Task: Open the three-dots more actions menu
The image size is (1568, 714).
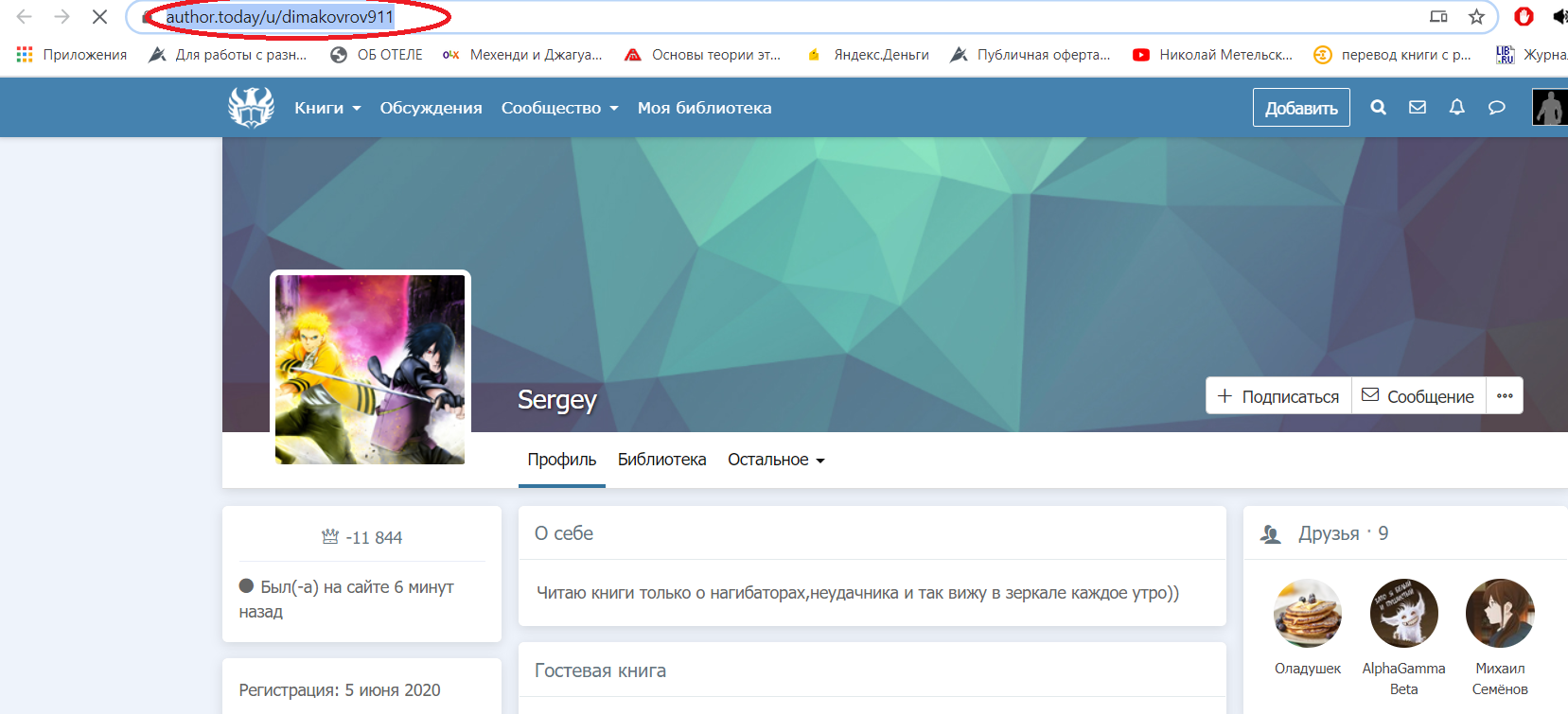Action: coord(1505,396)
